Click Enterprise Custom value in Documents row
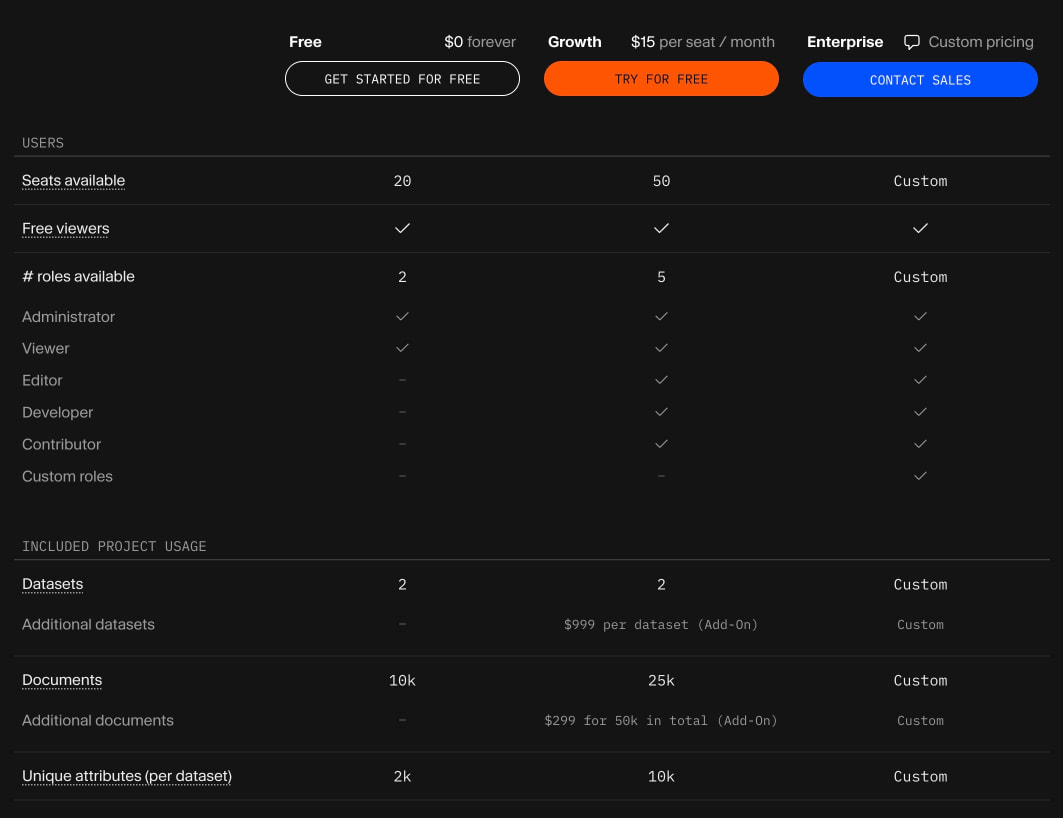Image resolution: width=1063 pixels, height=818 pixels. (x=920, y=680)
